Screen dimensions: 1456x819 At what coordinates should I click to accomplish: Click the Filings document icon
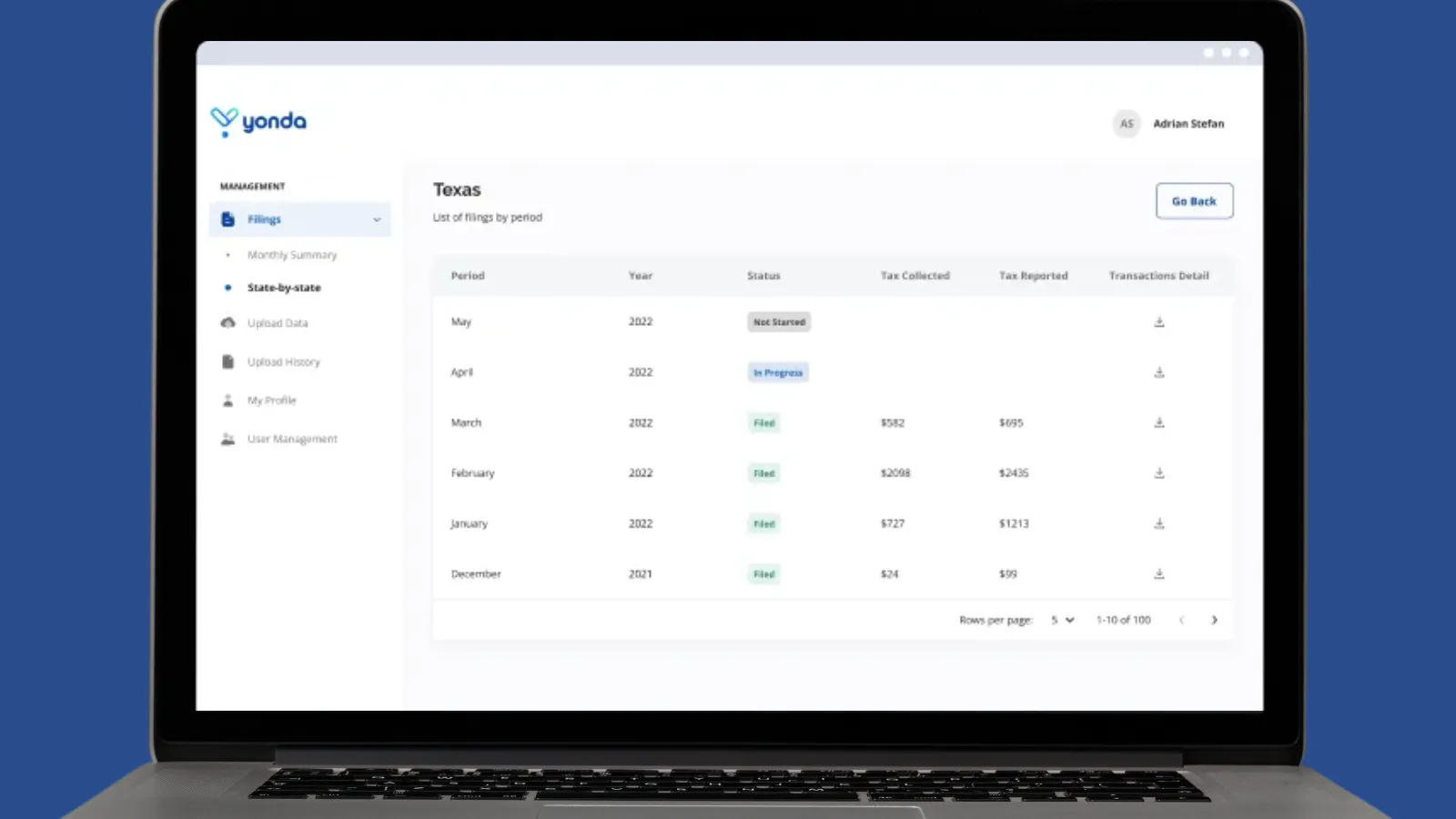pyautogui.click(x=227, y=219)
